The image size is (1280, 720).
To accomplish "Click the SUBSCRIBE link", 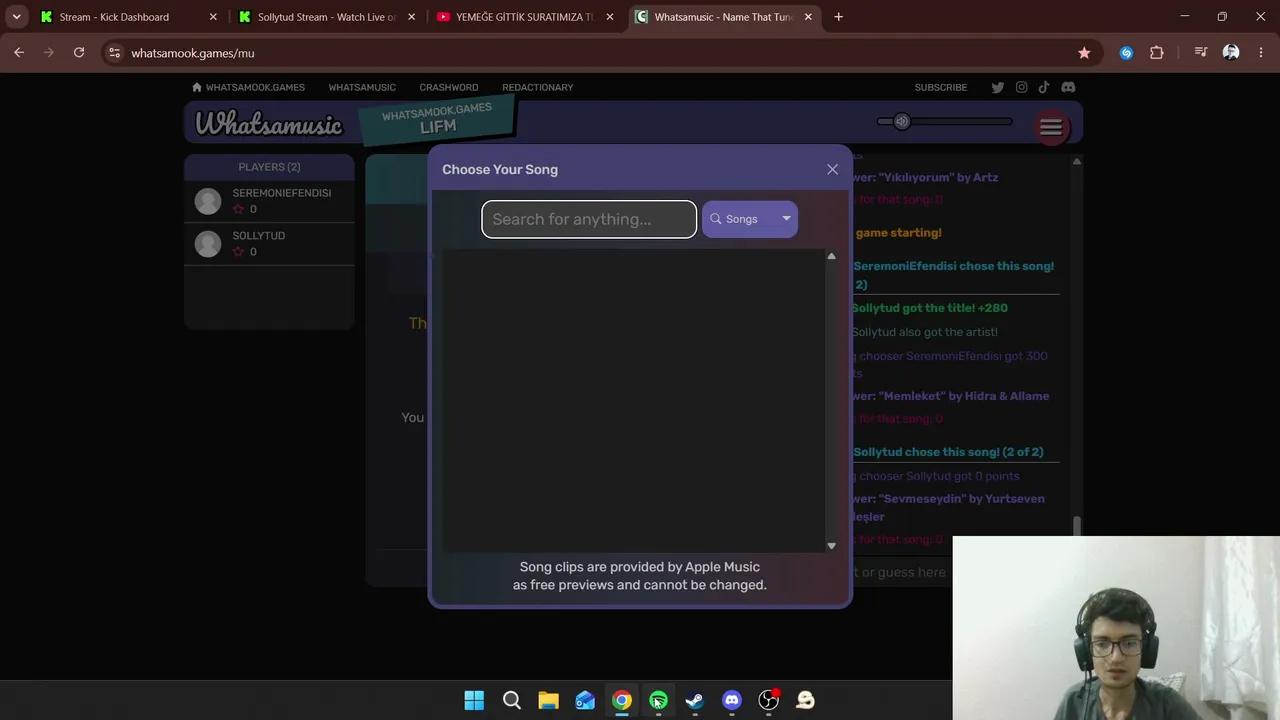I will (941, 87).
